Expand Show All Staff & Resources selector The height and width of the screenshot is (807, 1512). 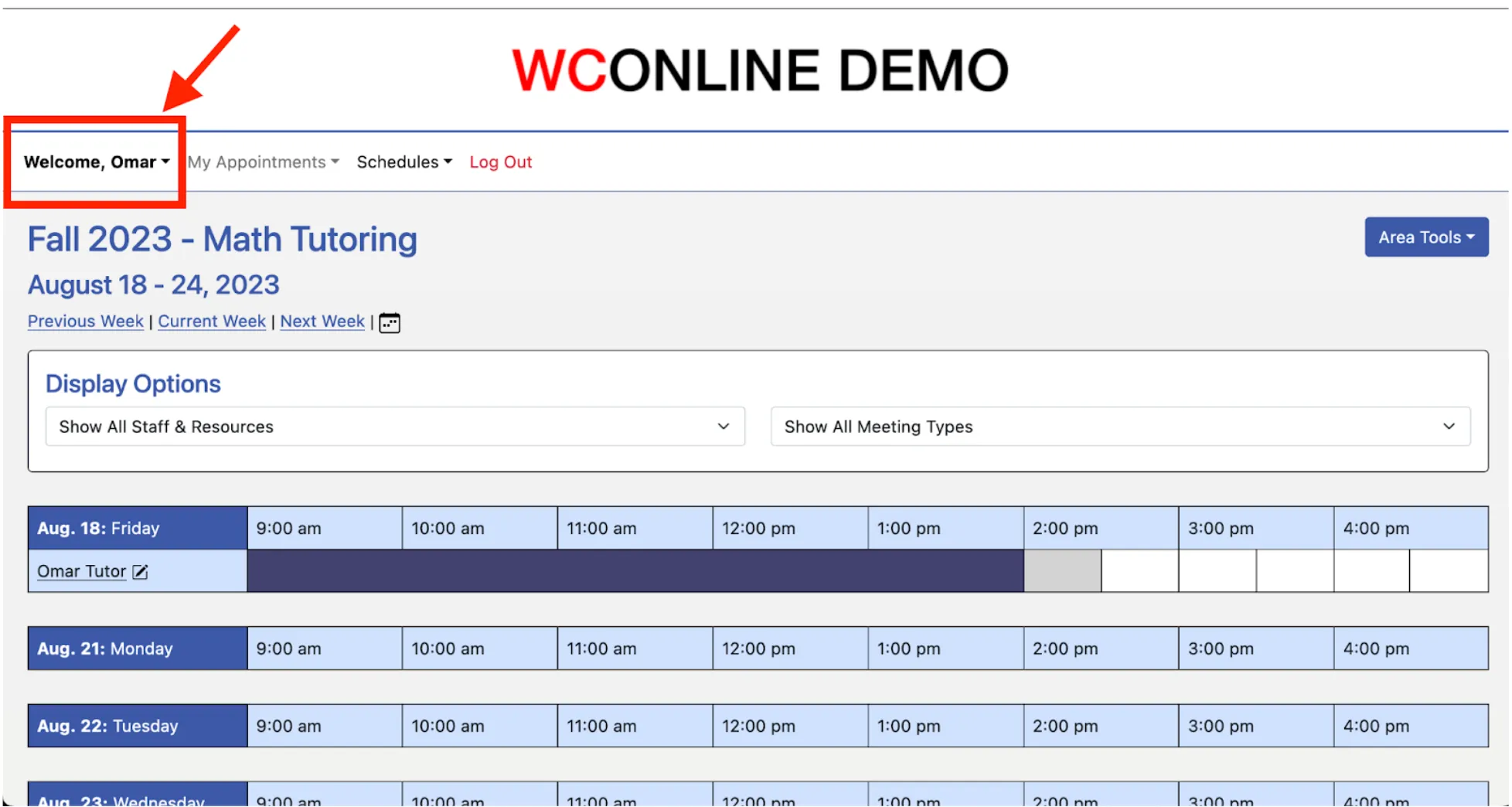[x=395, y=427]
